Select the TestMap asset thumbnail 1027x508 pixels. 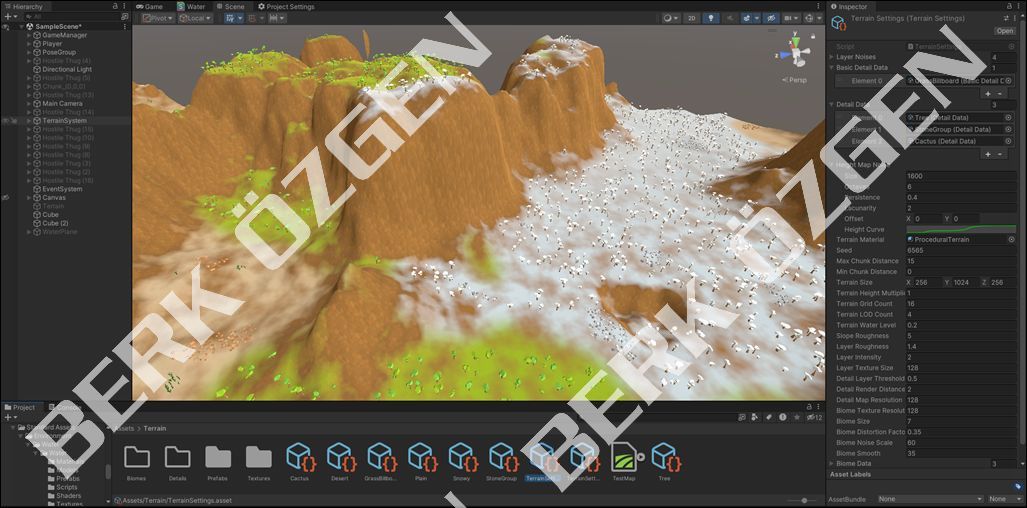[x=624, y=457]
